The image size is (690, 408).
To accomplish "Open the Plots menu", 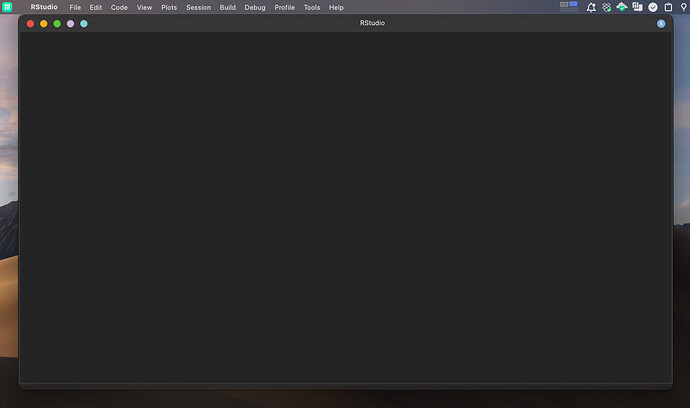I will (169, 7).
